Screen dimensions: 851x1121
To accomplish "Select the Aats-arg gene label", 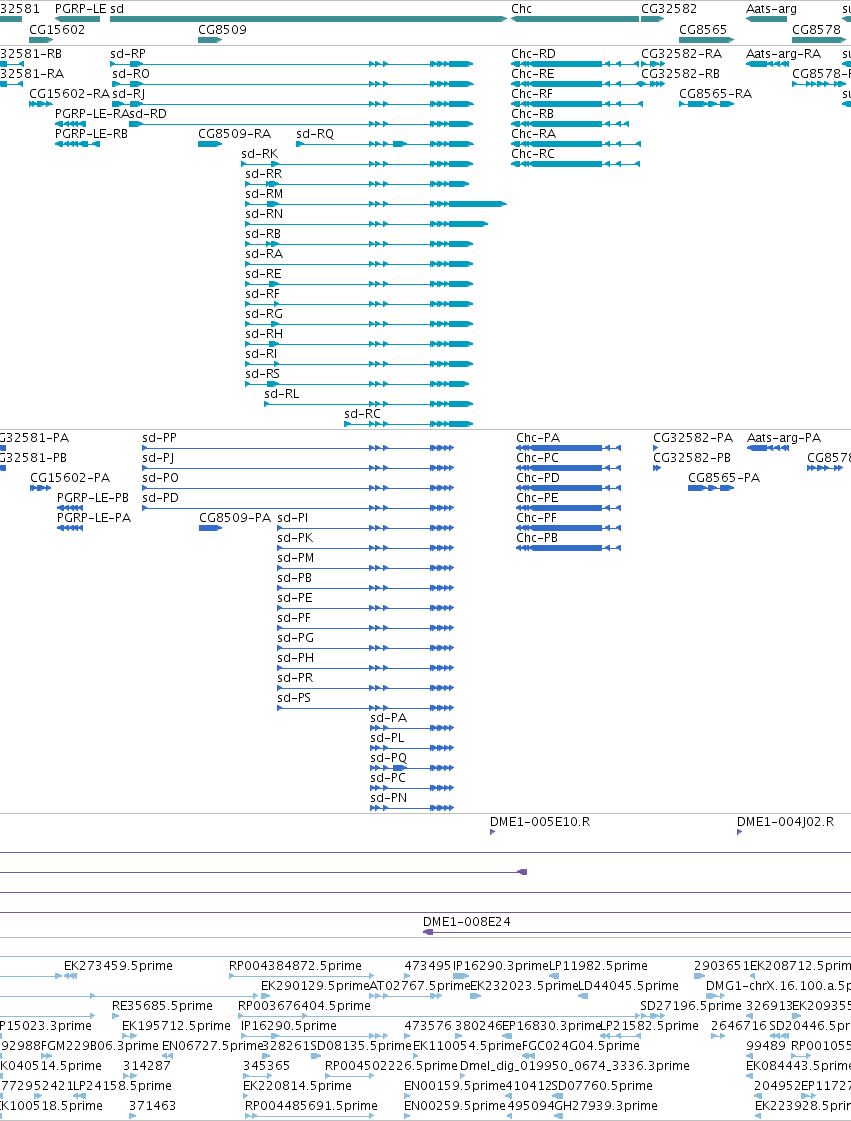I will click(771, 9).
